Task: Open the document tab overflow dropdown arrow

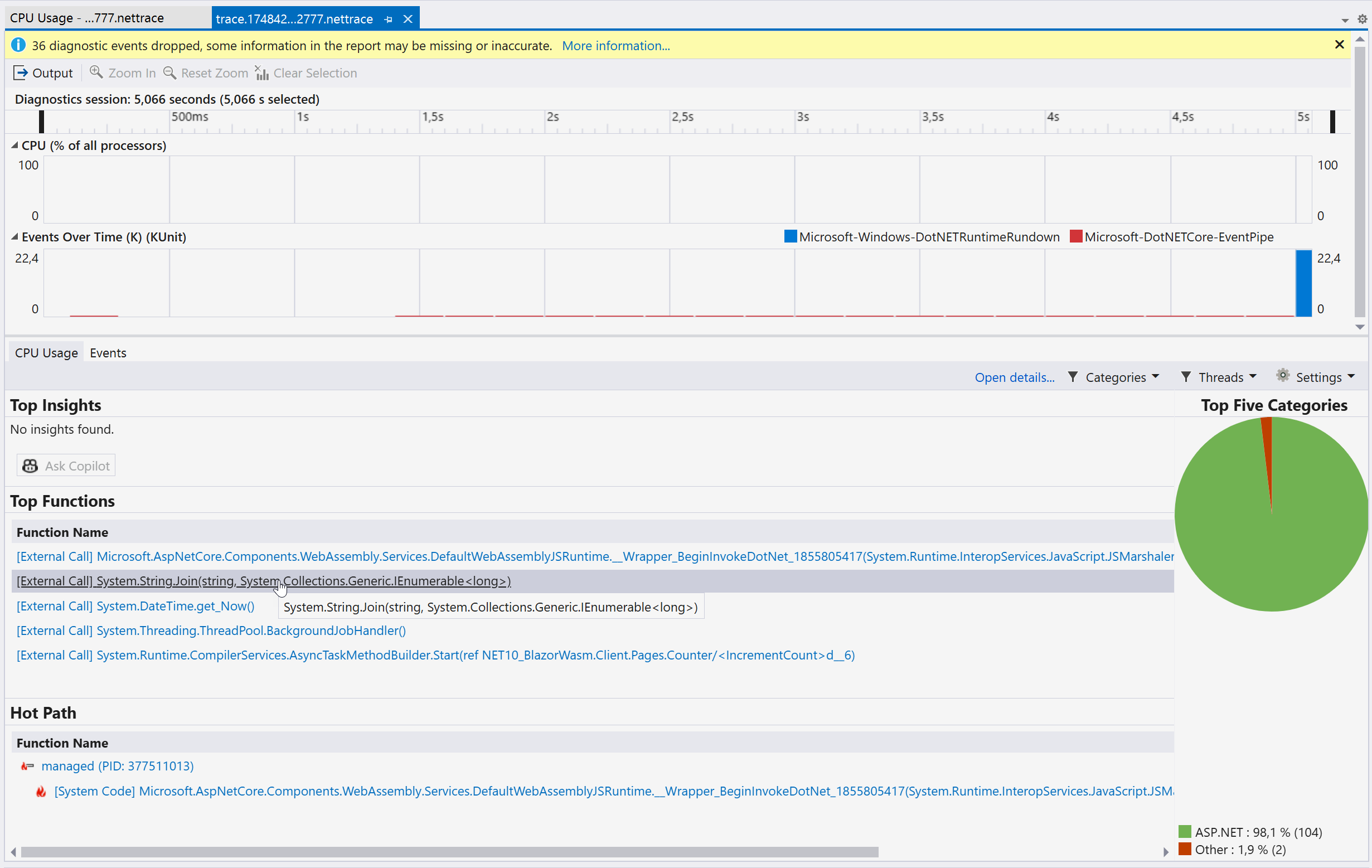Action: coord(1345,21)
